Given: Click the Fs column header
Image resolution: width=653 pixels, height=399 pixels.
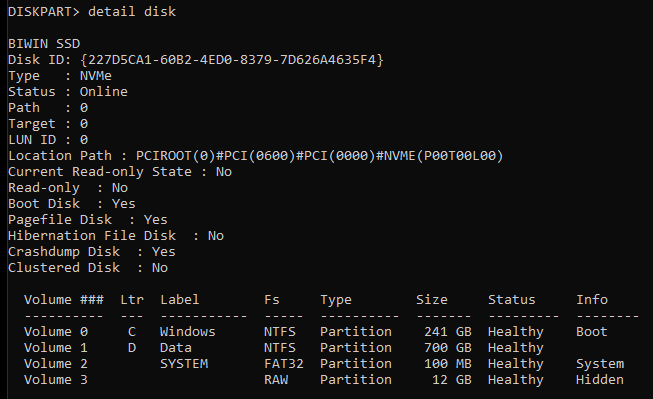Looking at the screenshot, I should click(x=272, y=300).
